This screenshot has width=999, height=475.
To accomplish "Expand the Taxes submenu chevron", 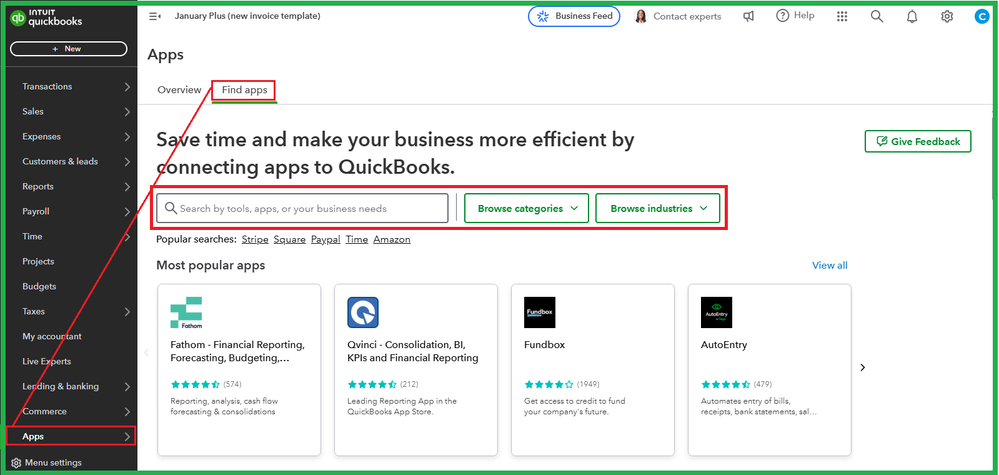I will [127, 311].
